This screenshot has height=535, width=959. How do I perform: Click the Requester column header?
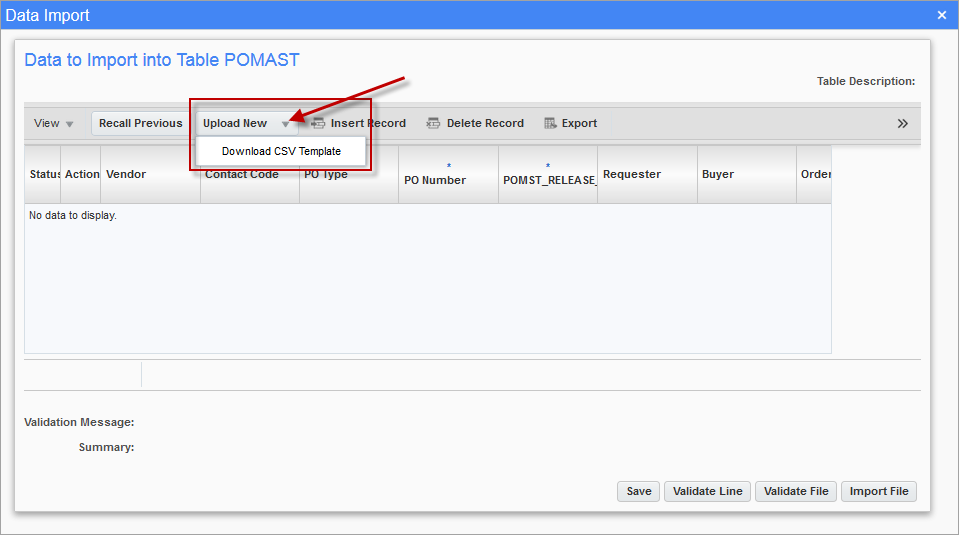[648, 174]
